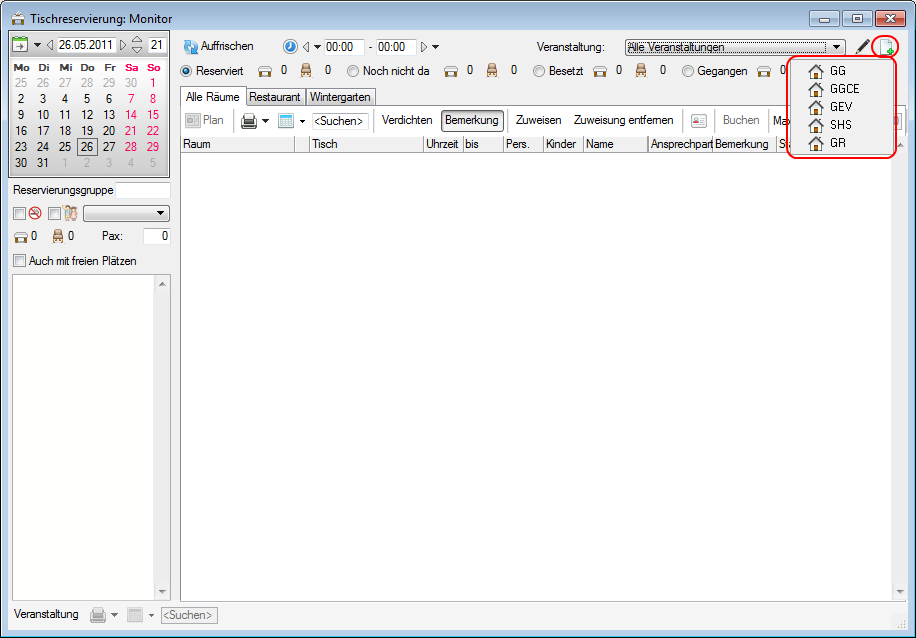Viewport: 916px width, 638px height.
Task: Click the printer icon in the room toolbar
Action: tap(249, 121)
